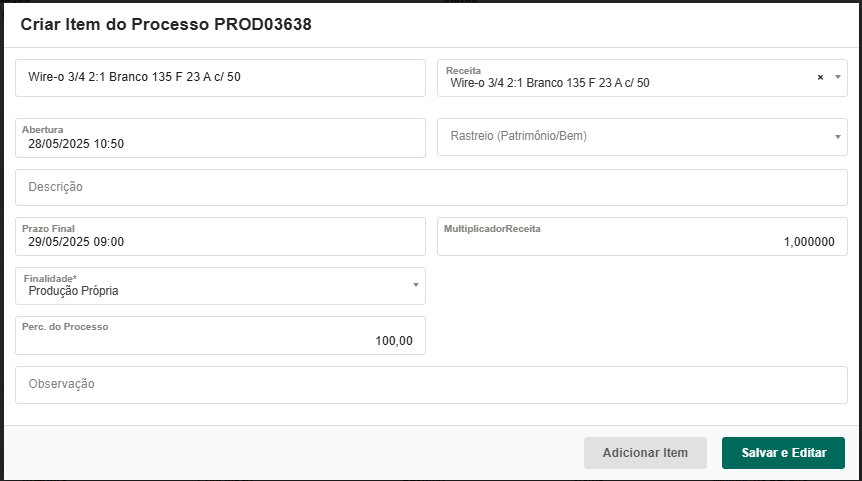Clear the selected Receita with the × icon
Screen dimensions: 862x481
tap(820, 78)
